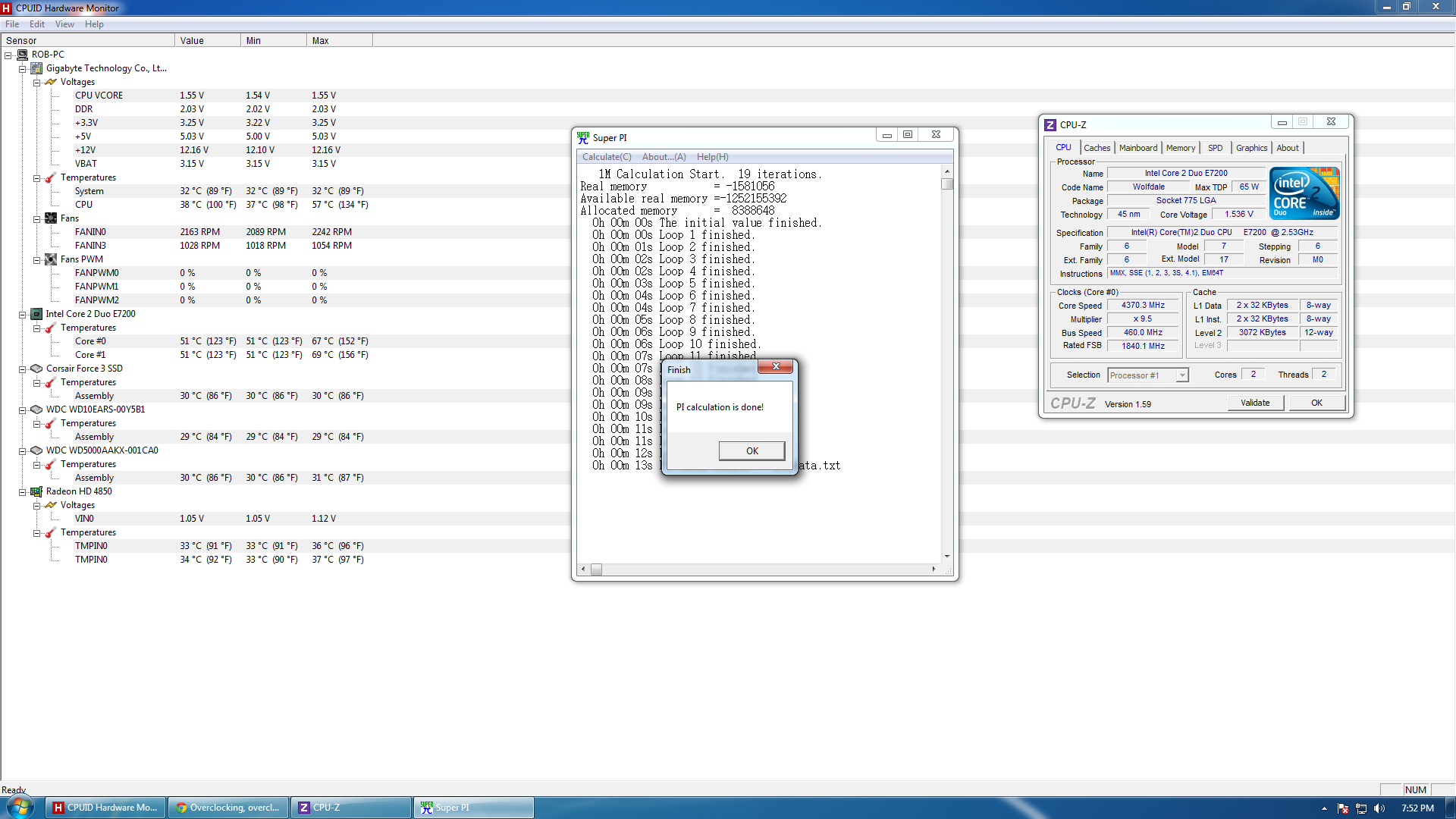Click the Temperatures icon under Gigabyte
Image resolution: width=1456 pixels, height=819 pixels.
pos(51,177)
